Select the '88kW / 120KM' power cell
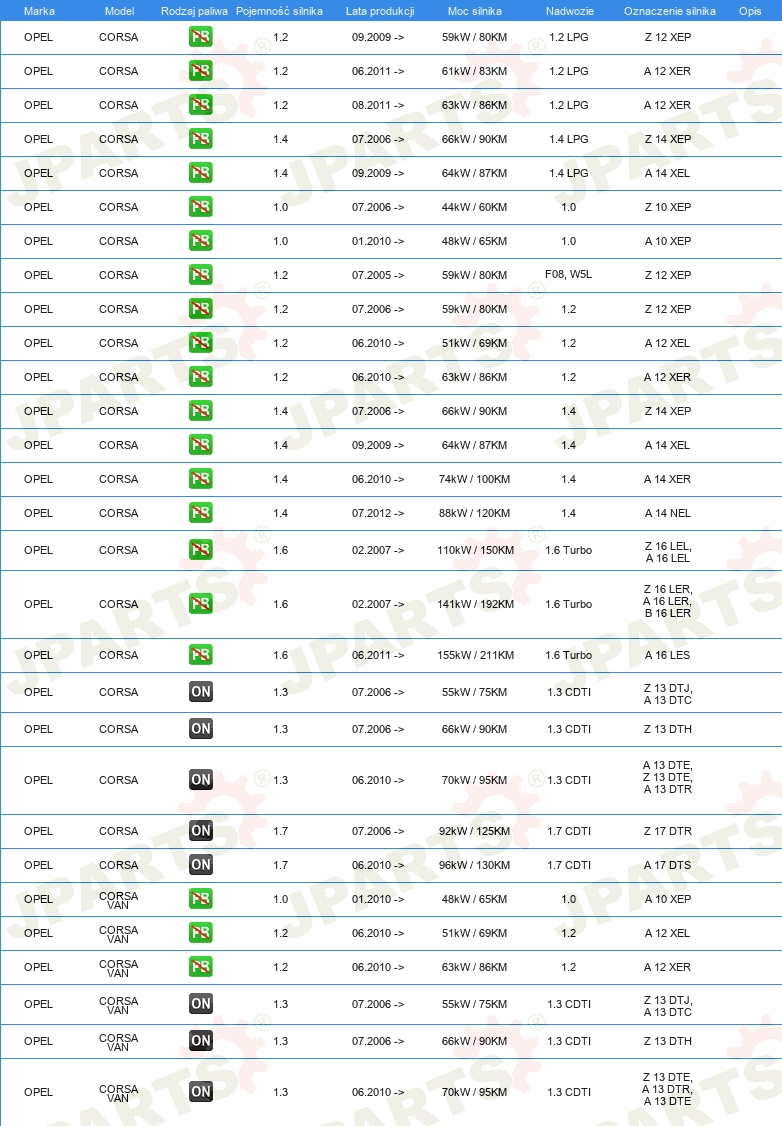782x1126 pixels. pyautogui.click(x=475, y=513)
